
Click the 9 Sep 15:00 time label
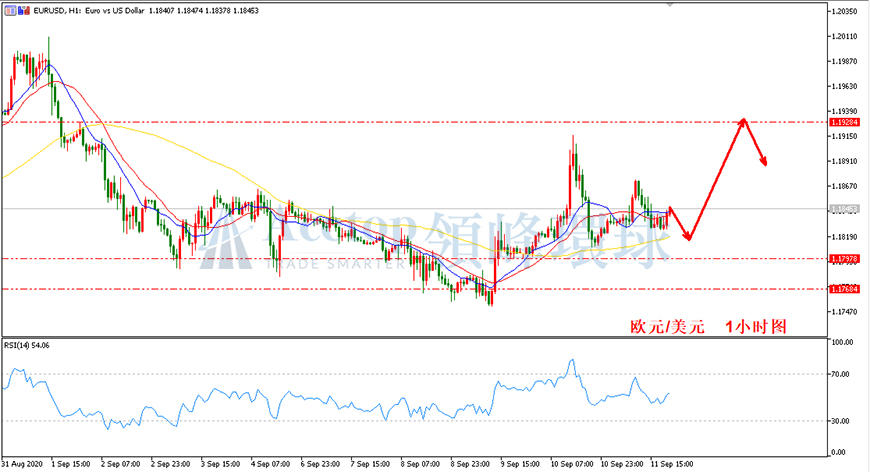520,464
